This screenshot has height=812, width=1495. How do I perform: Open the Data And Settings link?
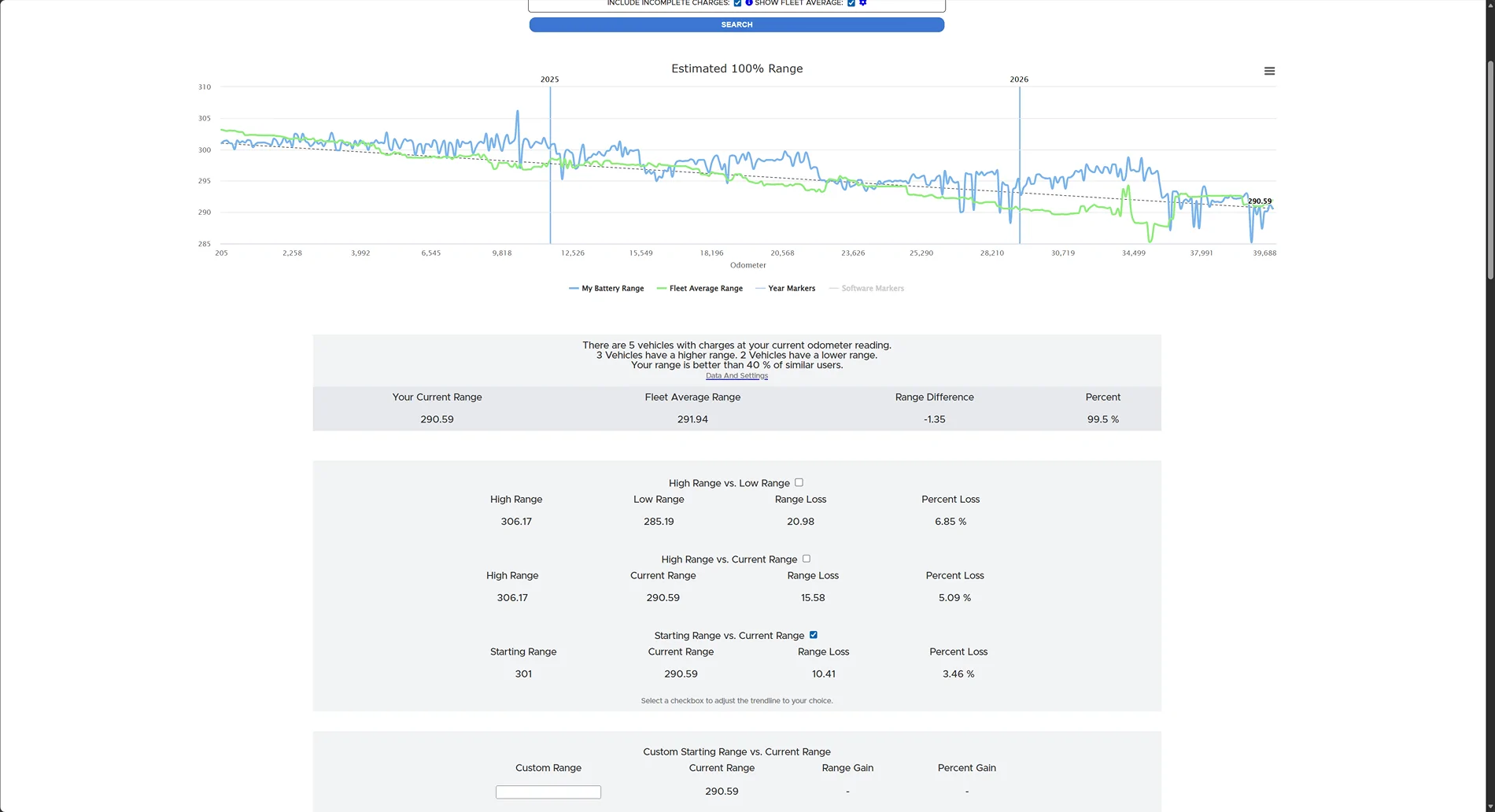[x=736, y=376]
